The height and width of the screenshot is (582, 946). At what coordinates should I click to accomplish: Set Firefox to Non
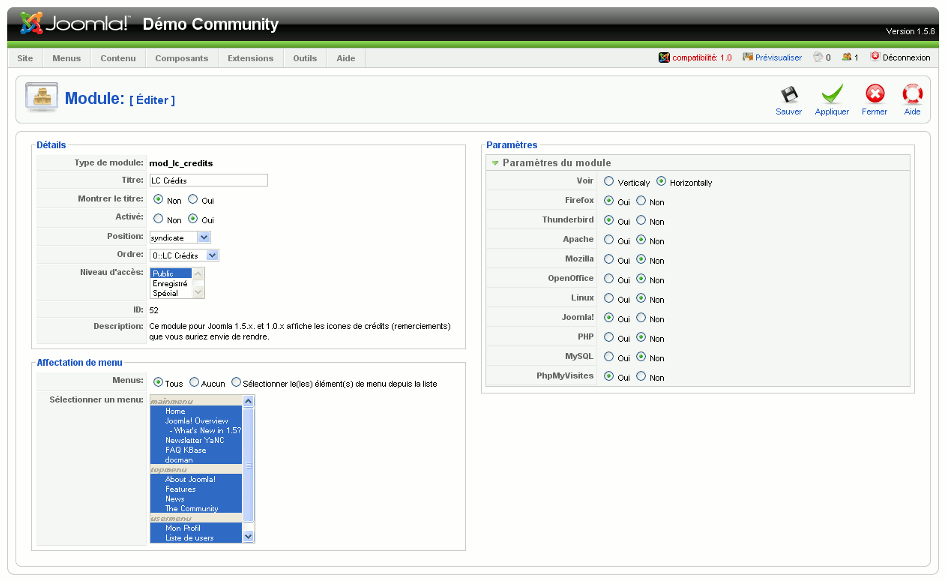point(641,201)
